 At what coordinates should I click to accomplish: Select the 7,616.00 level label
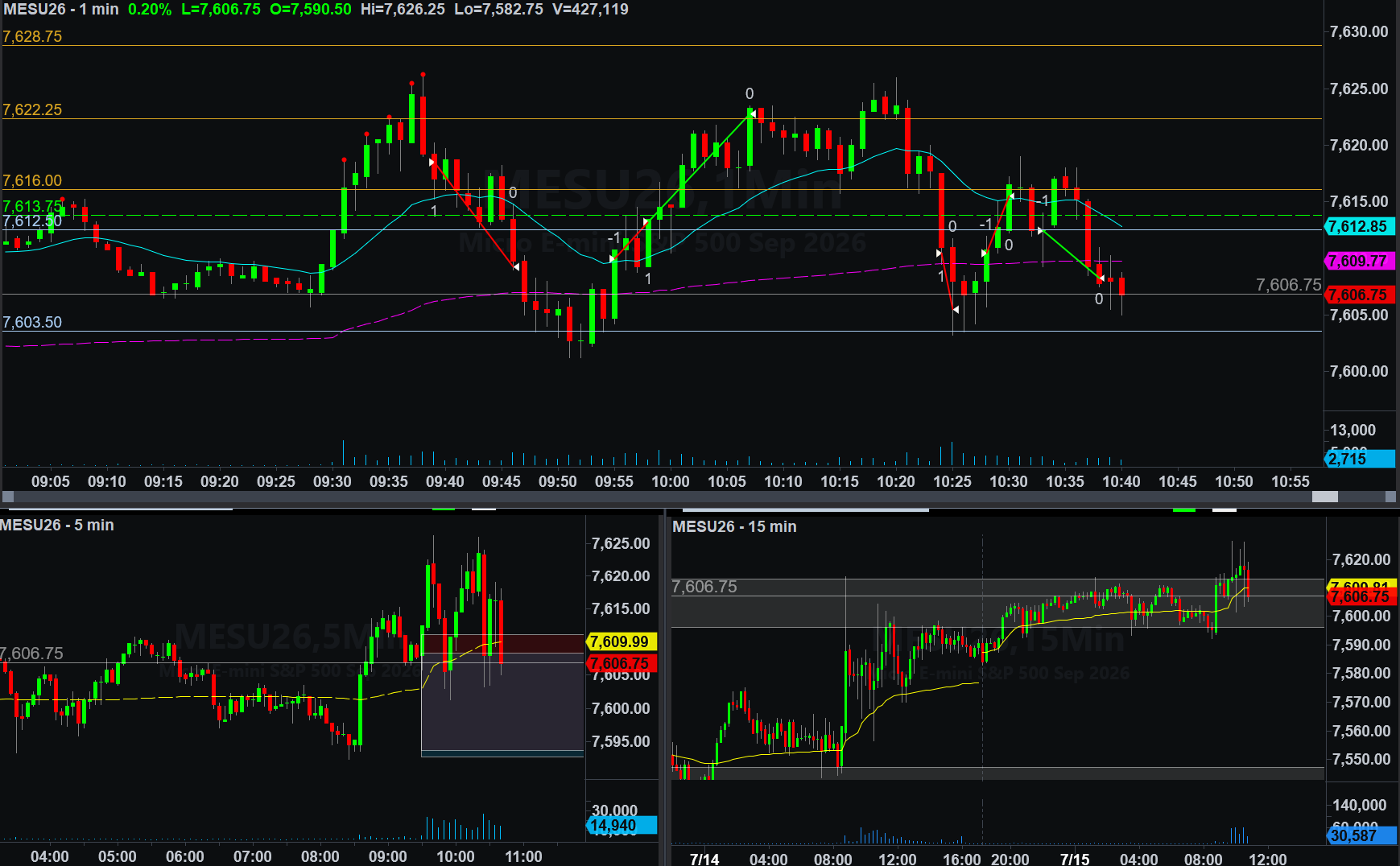click(32, 180)
